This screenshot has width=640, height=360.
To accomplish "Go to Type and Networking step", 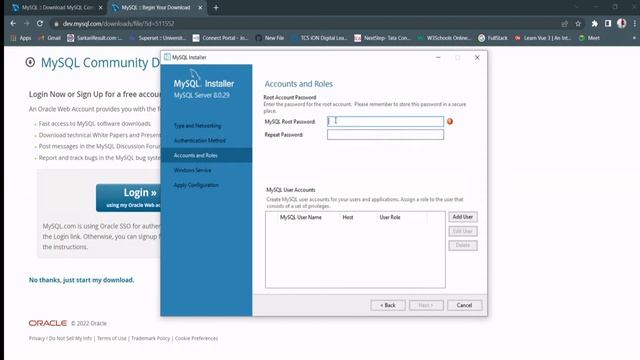I will 198,126.
